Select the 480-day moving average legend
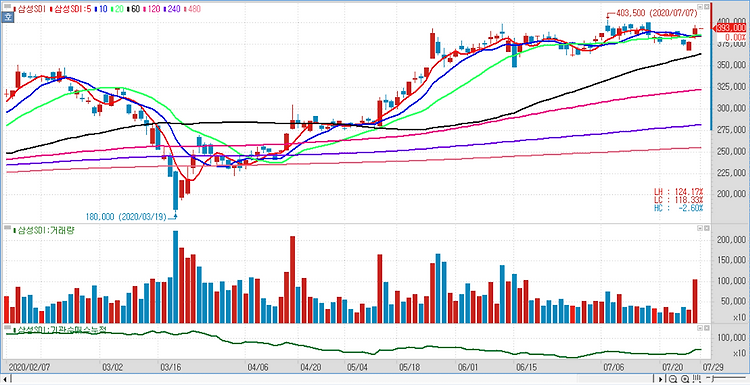This screenshot has width=750, height=385. click(193, 9)
